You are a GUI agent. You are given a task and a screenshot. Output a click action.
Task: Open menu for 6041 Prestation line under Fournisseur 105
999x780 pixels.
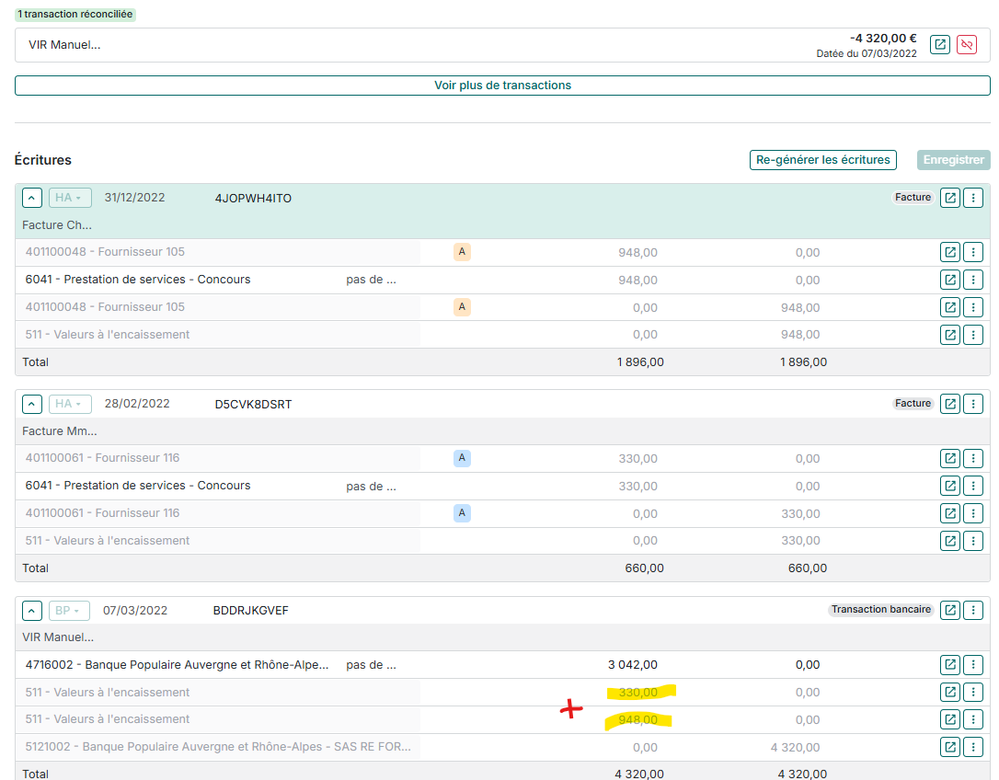[973, 280]
